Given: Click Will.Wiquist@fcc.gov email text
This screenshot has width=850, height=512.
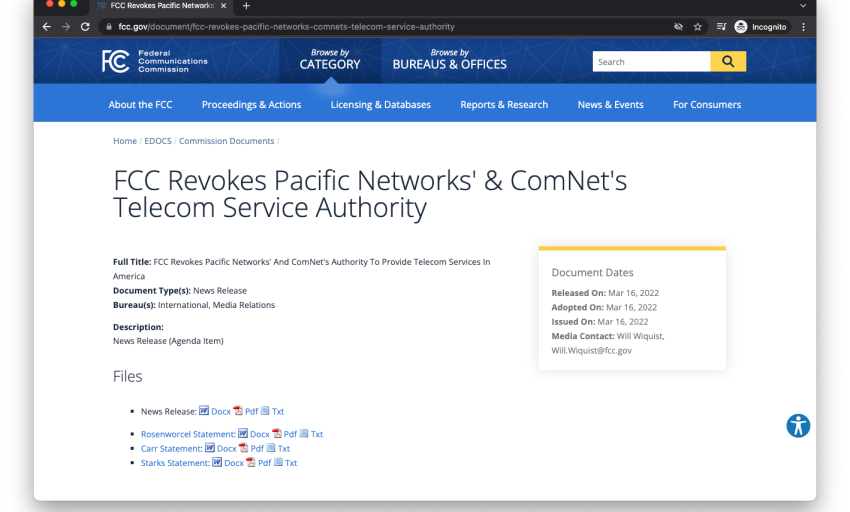Looking at the screenshot, I should coord(591,350).
